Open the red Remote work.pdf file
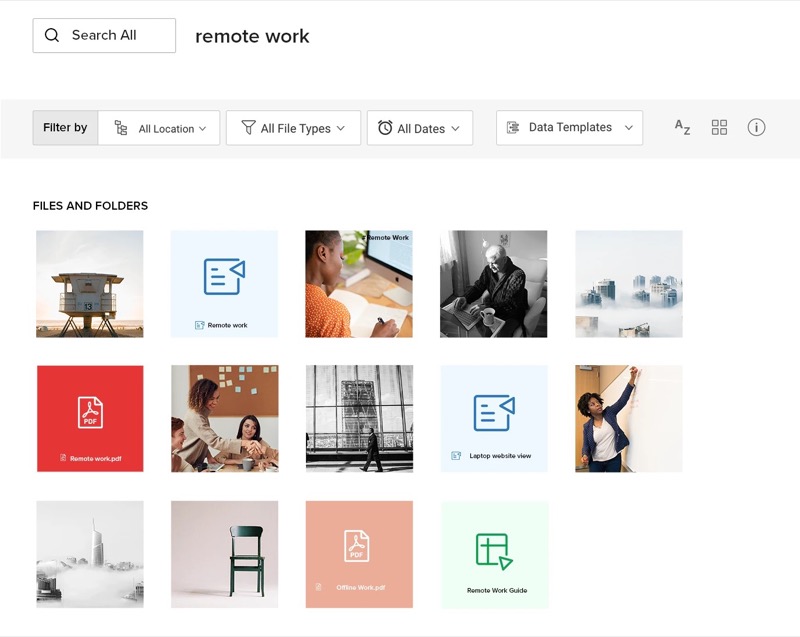 point(90,418)
